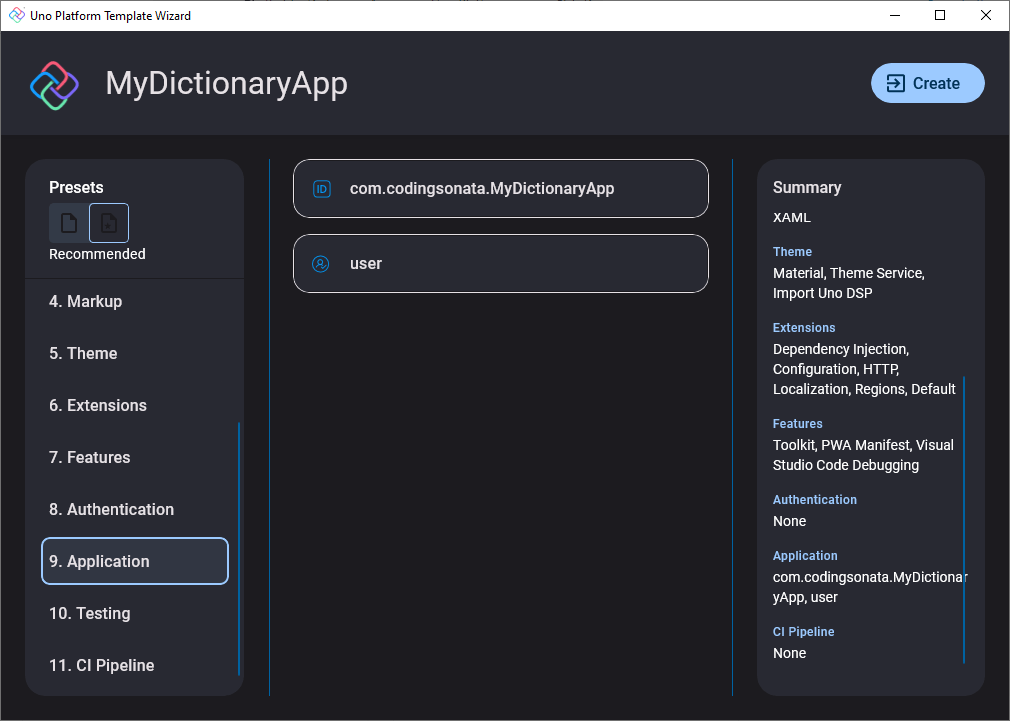Click the ID icon in application ID field

click(321, 189)
